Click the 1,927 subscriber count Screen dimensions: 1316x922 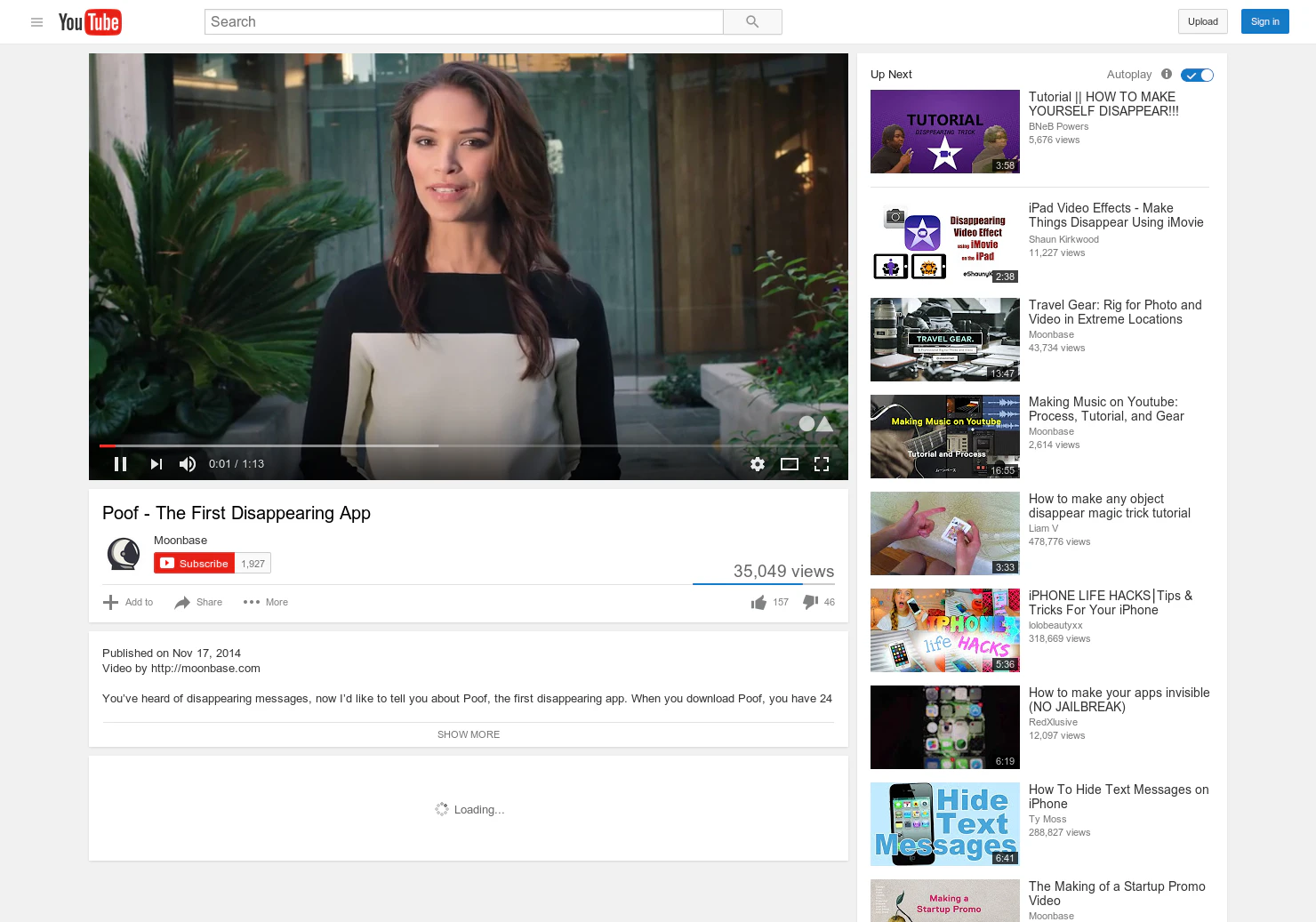pos(253,564)
